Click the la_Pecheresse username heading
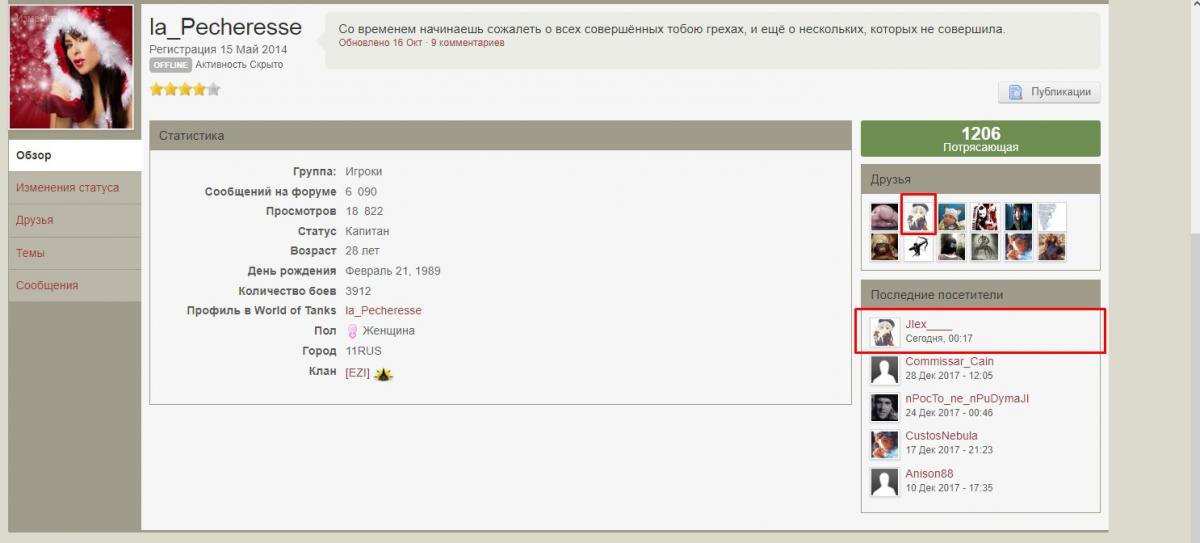 click(225, 27)
